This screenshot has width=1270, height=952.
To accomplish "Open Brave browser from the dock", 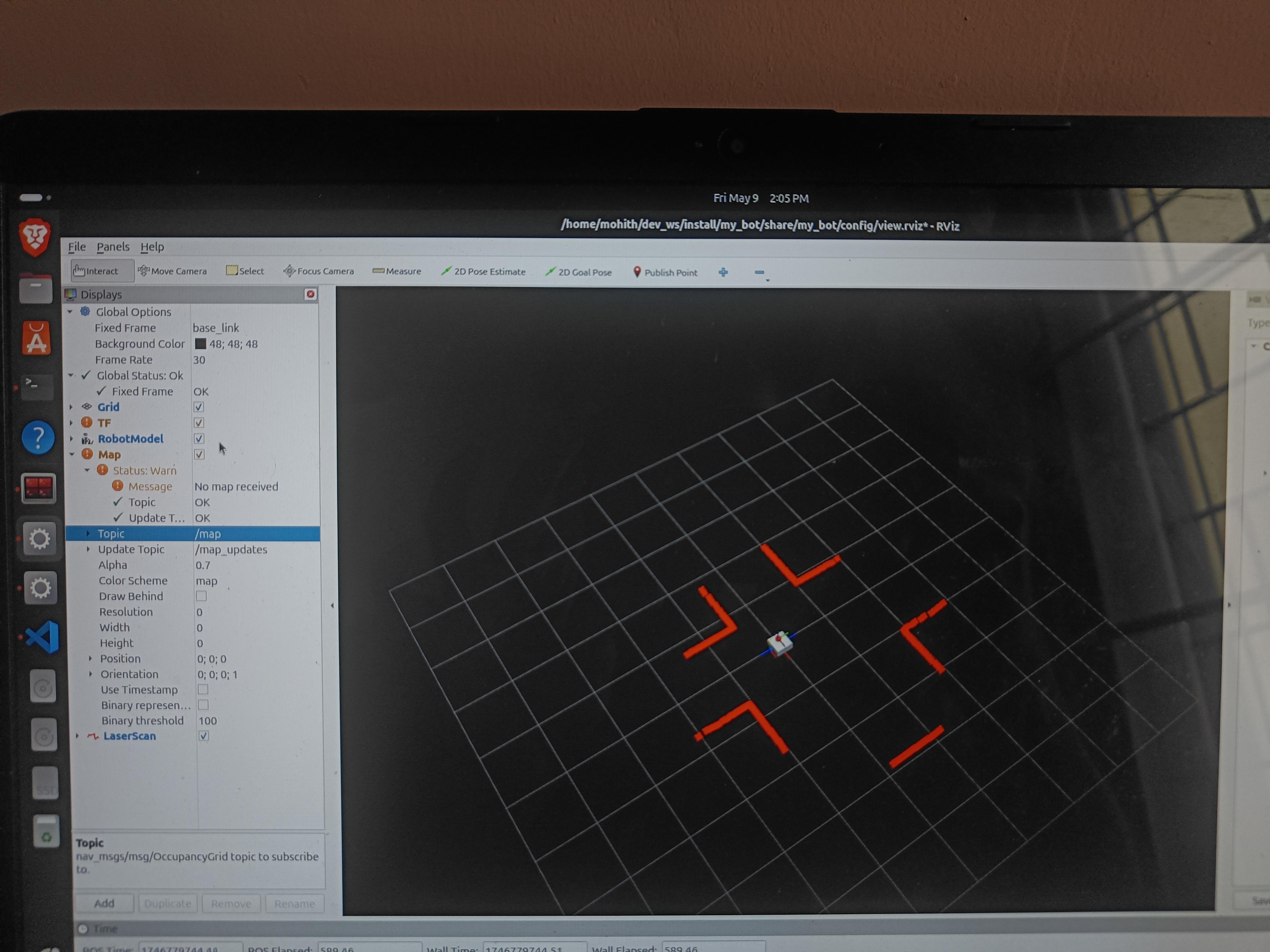I will [35, 236].
